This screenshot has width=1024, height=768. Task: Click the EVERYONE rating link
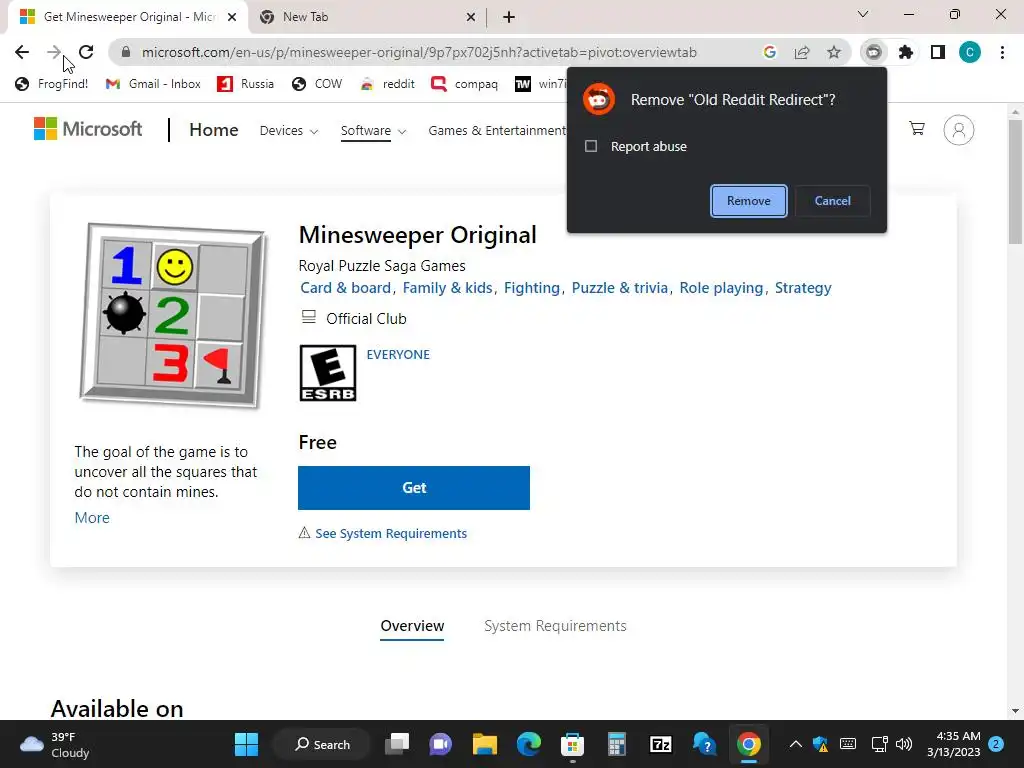tap(398, 355)
